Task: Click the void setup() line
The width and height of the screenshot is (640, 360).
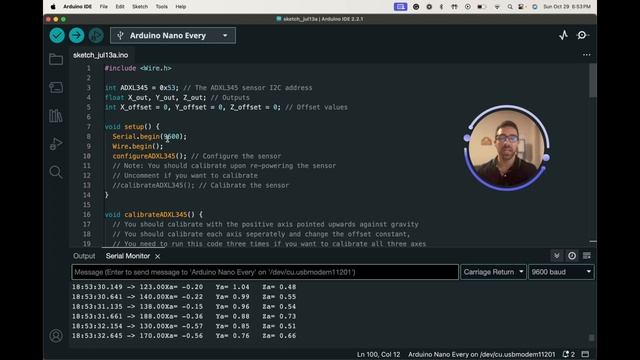Action: pyautogui.click(x=132, y=127)
